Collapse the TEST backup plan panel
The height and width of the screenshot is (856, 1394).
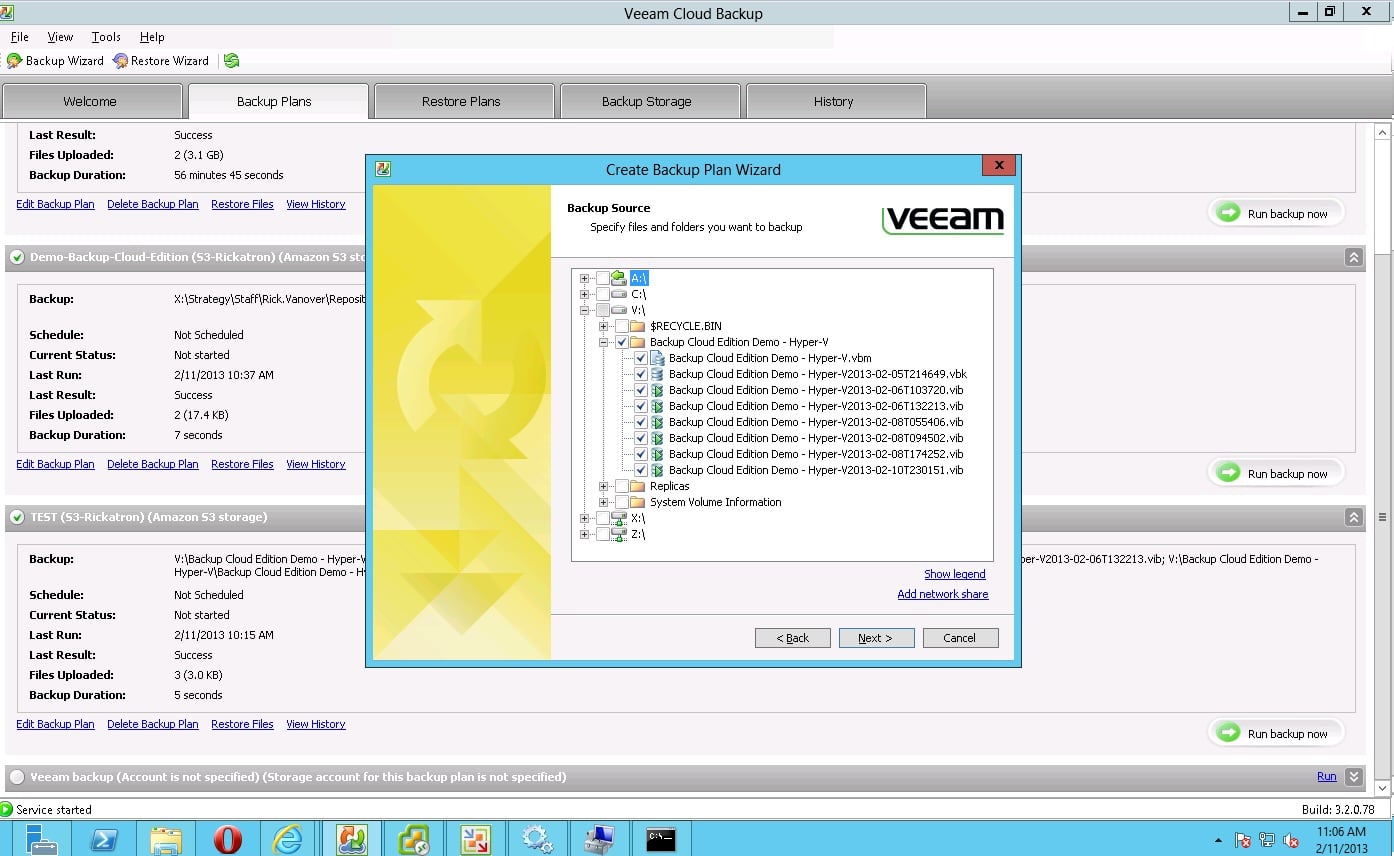pyautogui.click(x=1353, y=517)
